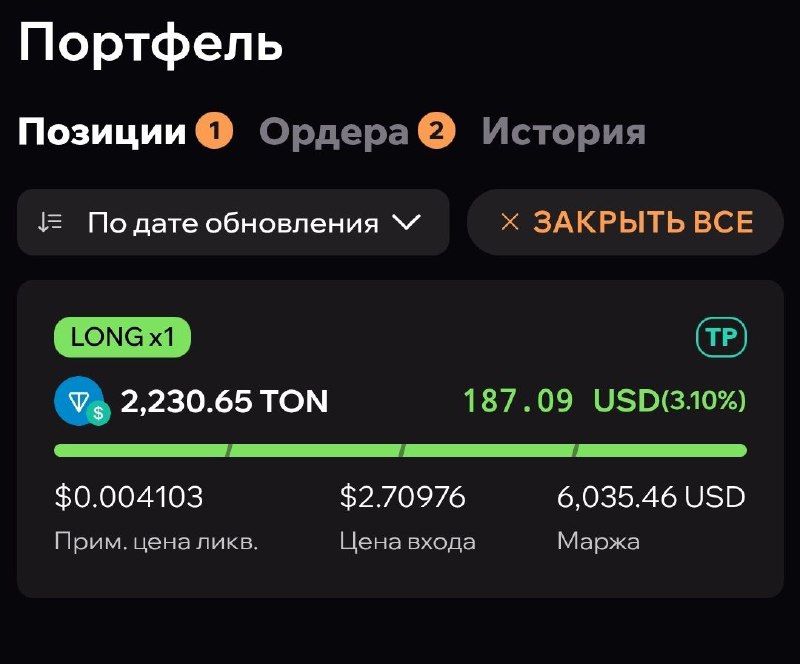Go to the История tab
Viewport: 800px width, 664px height.
[563, 132]
